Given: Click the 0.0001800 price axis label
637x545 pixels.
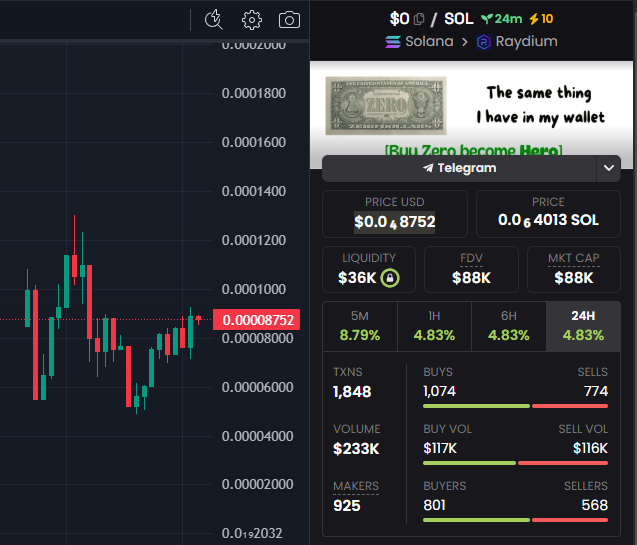Looking at the screenshot, I should pyautogui.click(x=254, y=93).
